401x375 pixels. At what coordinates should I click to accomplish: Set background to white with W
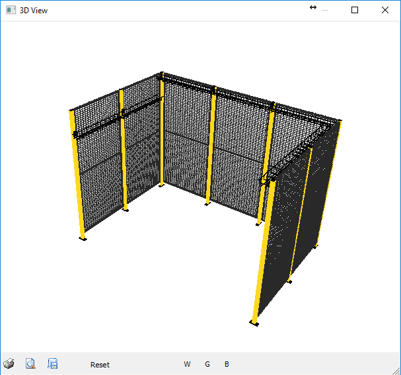coord(187,364)
